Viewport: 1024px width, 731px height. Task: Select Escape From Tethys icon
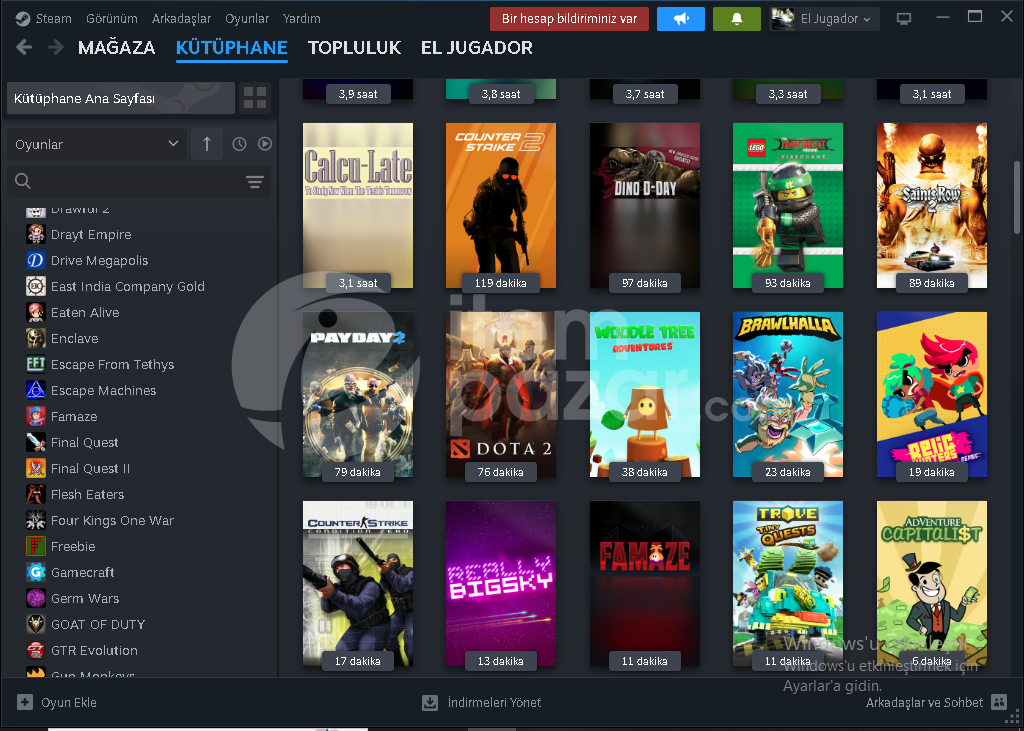coord(35,364)
